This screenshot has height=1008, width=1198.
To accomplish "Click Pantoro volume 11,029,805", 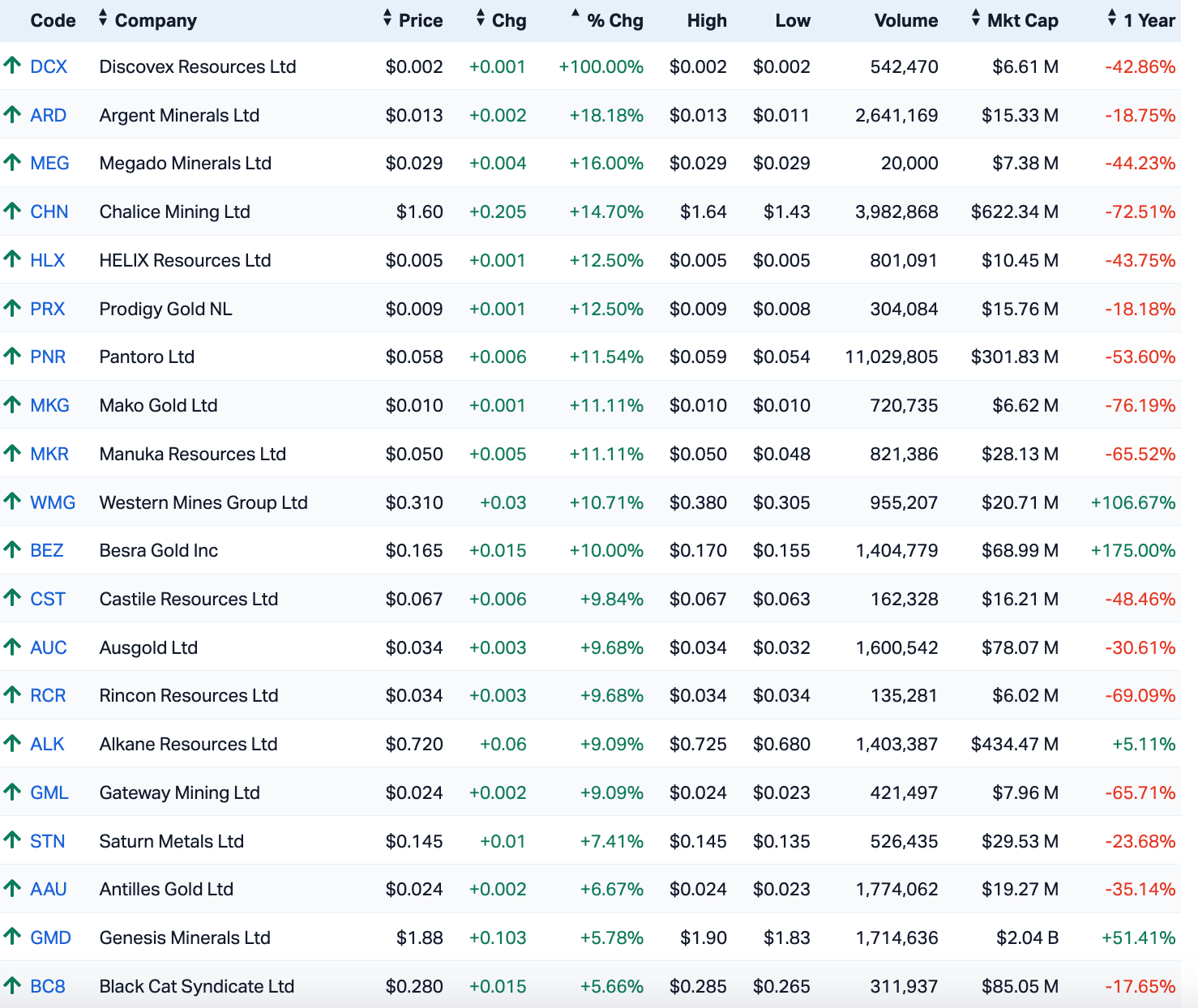I will pyautogui.click(x=892, y=357).
